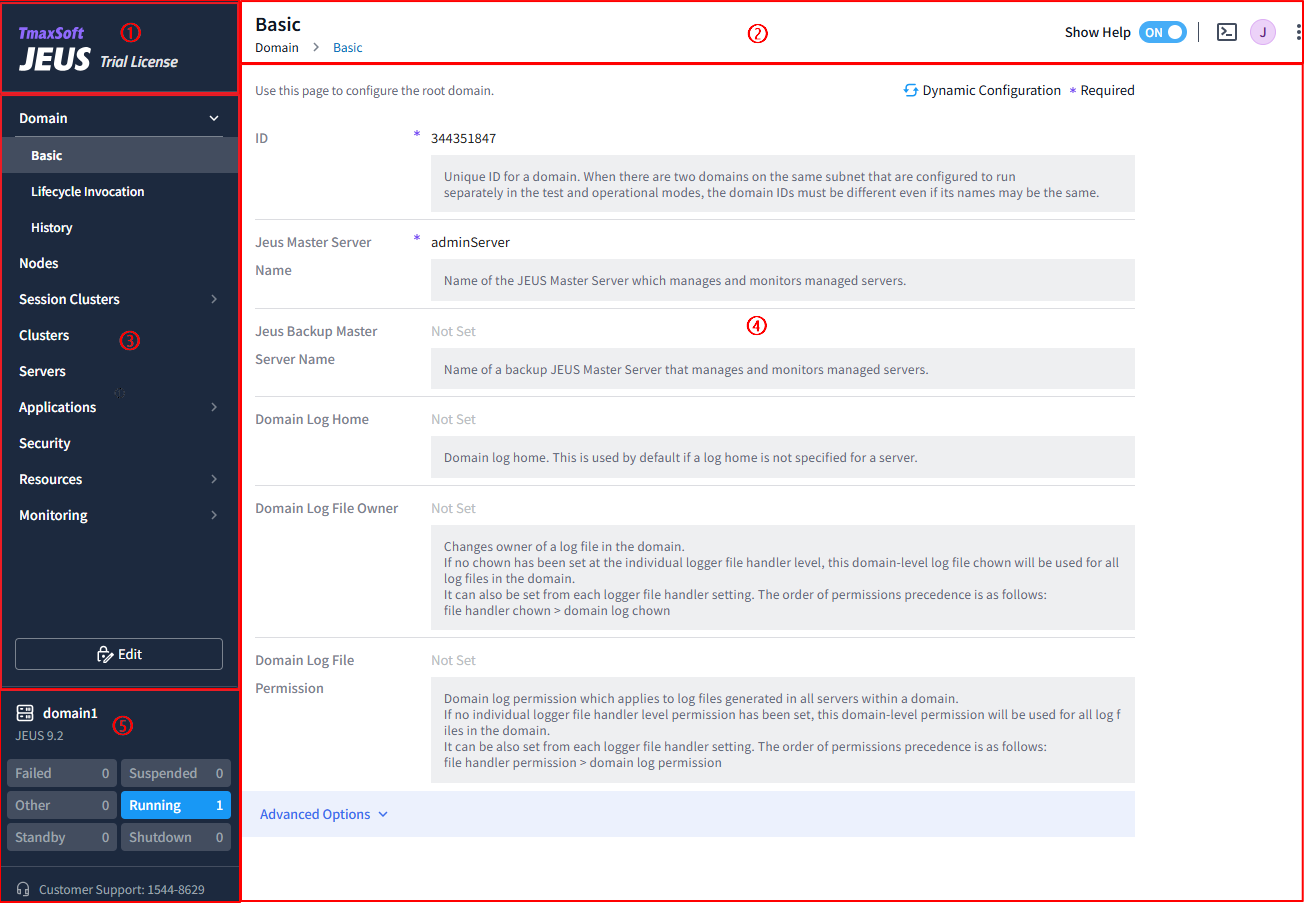The image size is (1304, 903).
Task: Collapse the Domain menu chevron
Action: coord(213,118)
